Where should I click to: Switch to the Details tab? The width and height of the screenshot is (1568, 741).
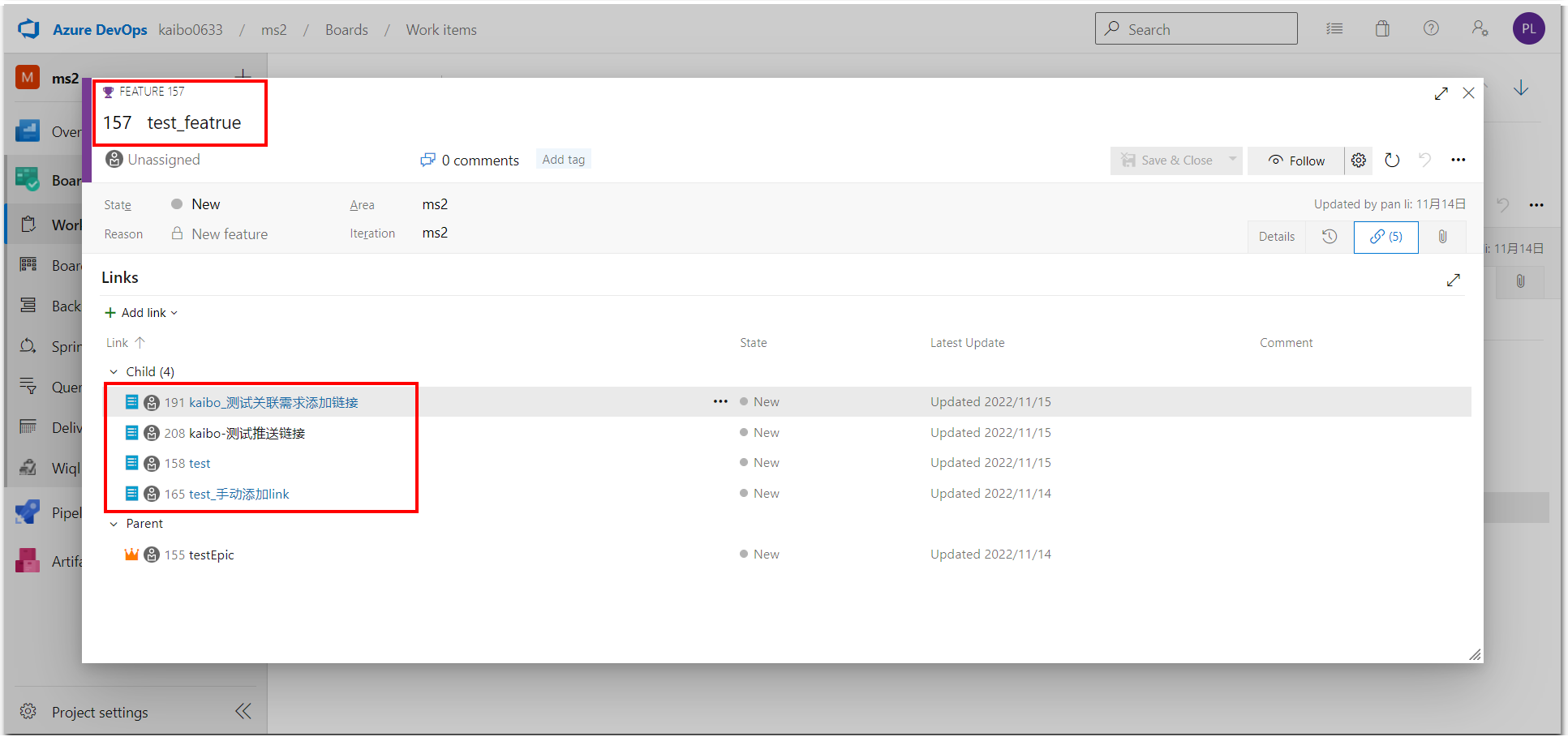click(x=1276, y=236)
